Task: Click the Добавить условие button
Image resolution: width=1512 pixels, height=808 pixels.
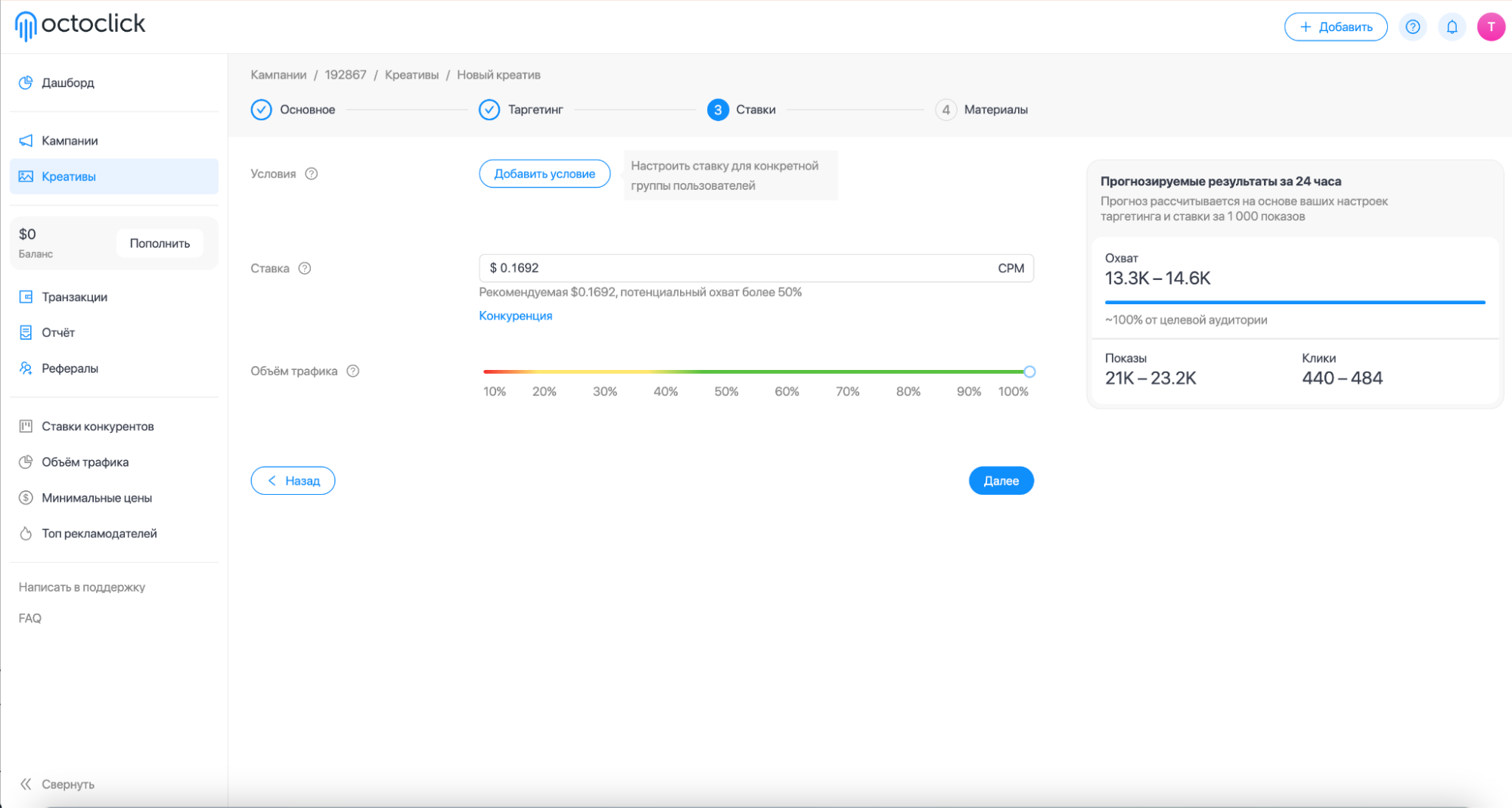Action: click(x=545, y=174)
